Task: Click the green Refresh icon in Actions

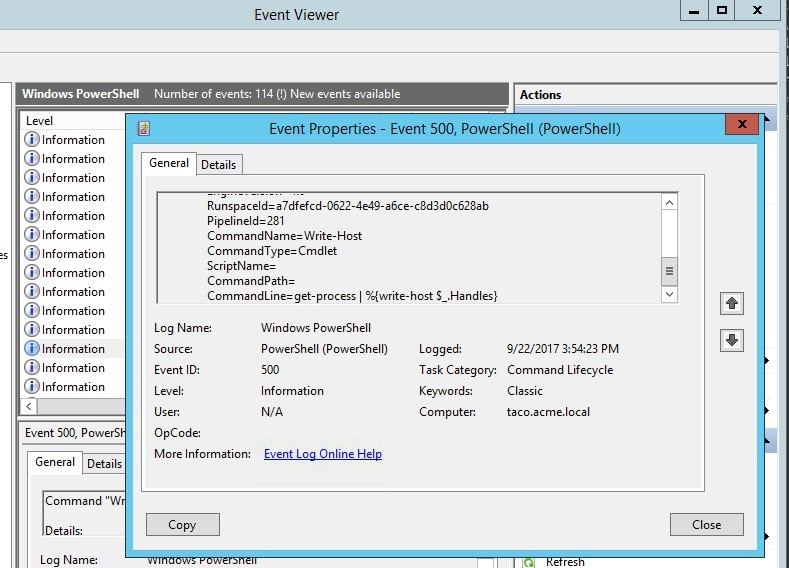Action: (529, 562)
